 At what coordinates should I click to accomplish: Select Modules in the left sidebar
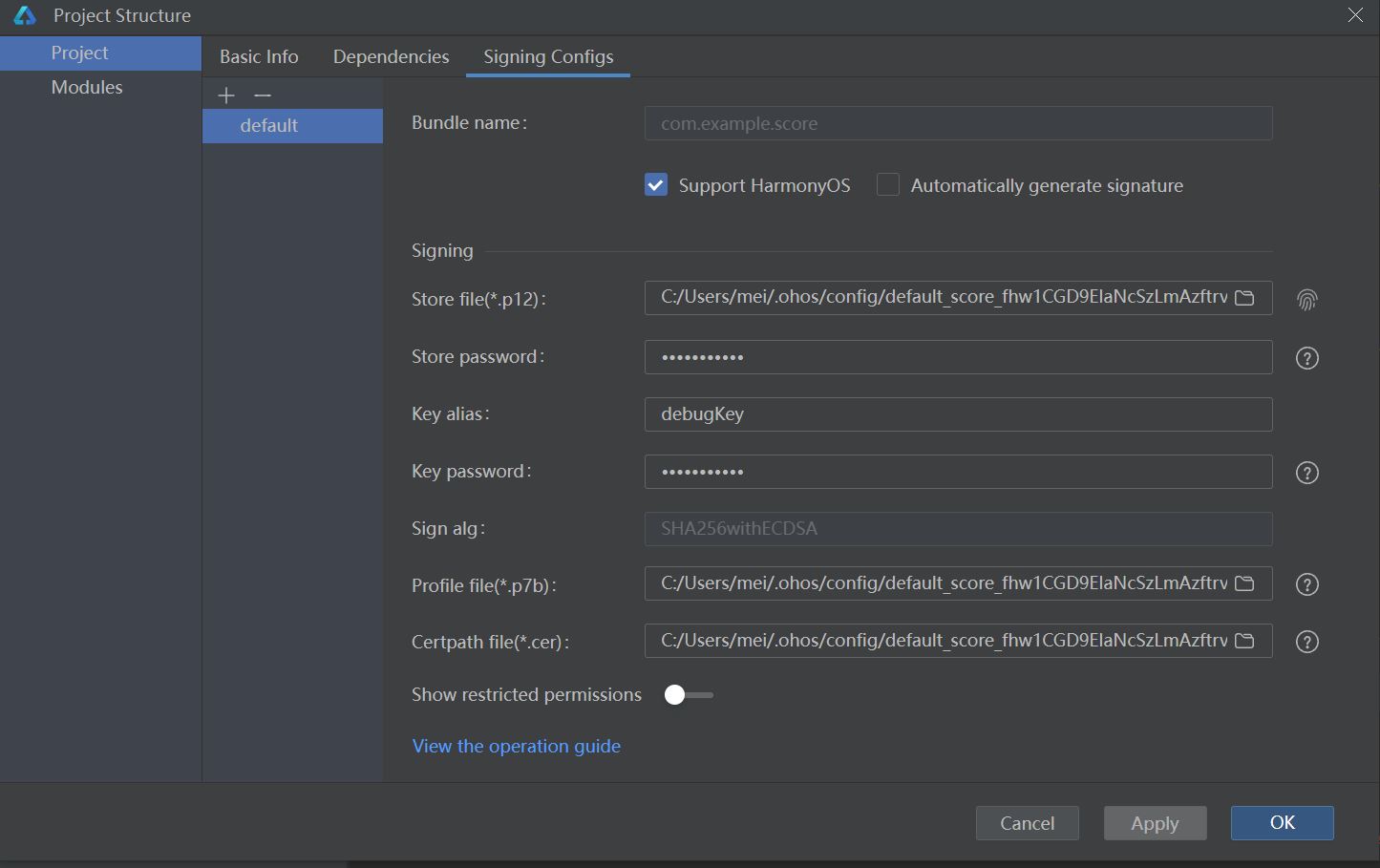[x=100, y=88]
